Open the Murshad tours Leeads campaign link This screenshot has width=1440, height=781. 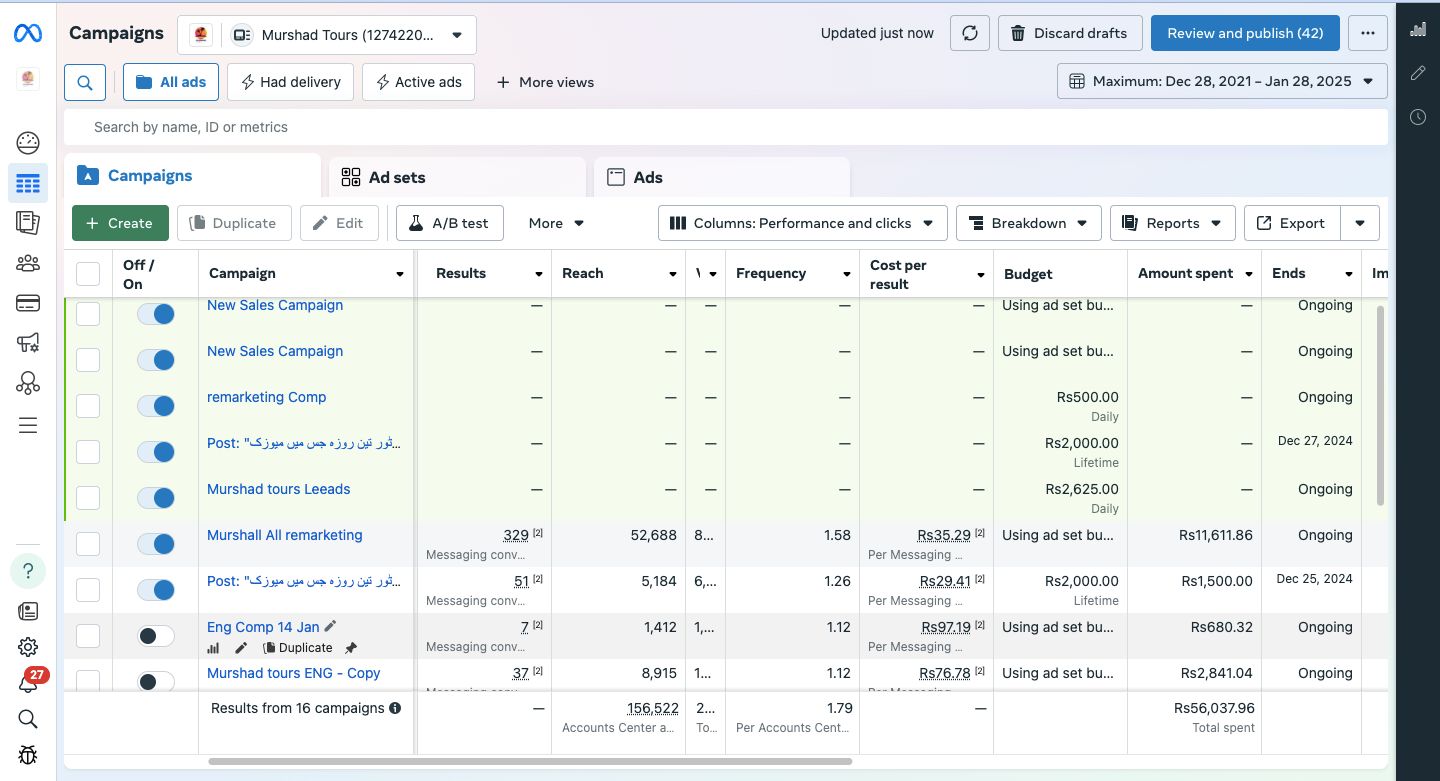pos(278,489)
